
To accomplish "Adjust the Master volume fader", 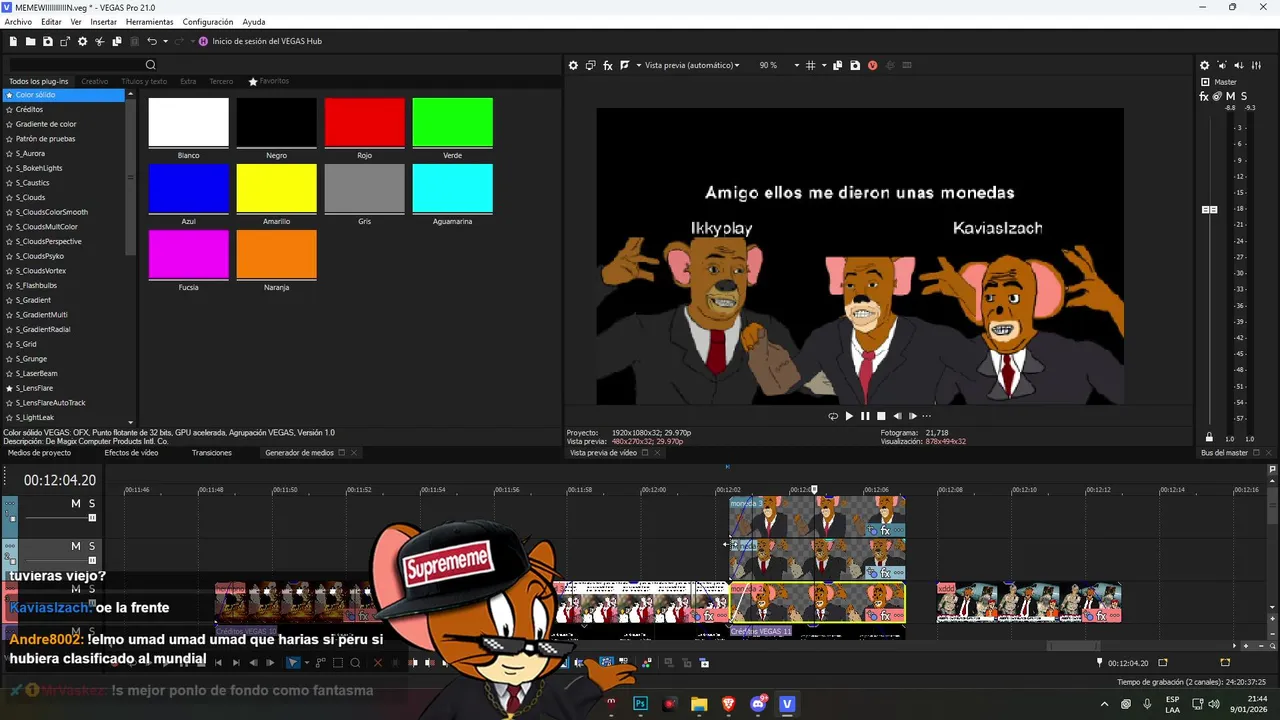I will (x=1209, y=209).
